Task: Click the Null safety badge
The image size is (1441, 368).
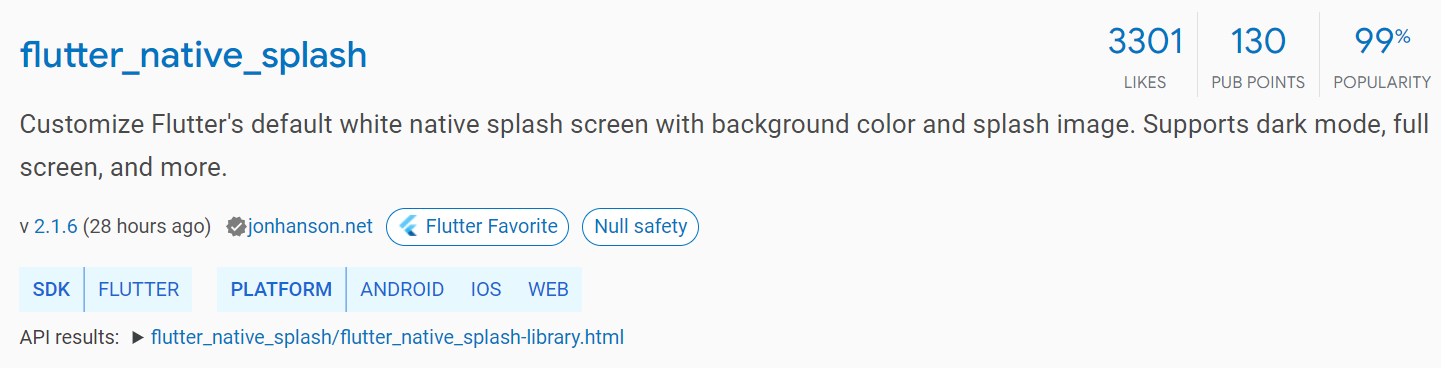Action: pos(640,227)
